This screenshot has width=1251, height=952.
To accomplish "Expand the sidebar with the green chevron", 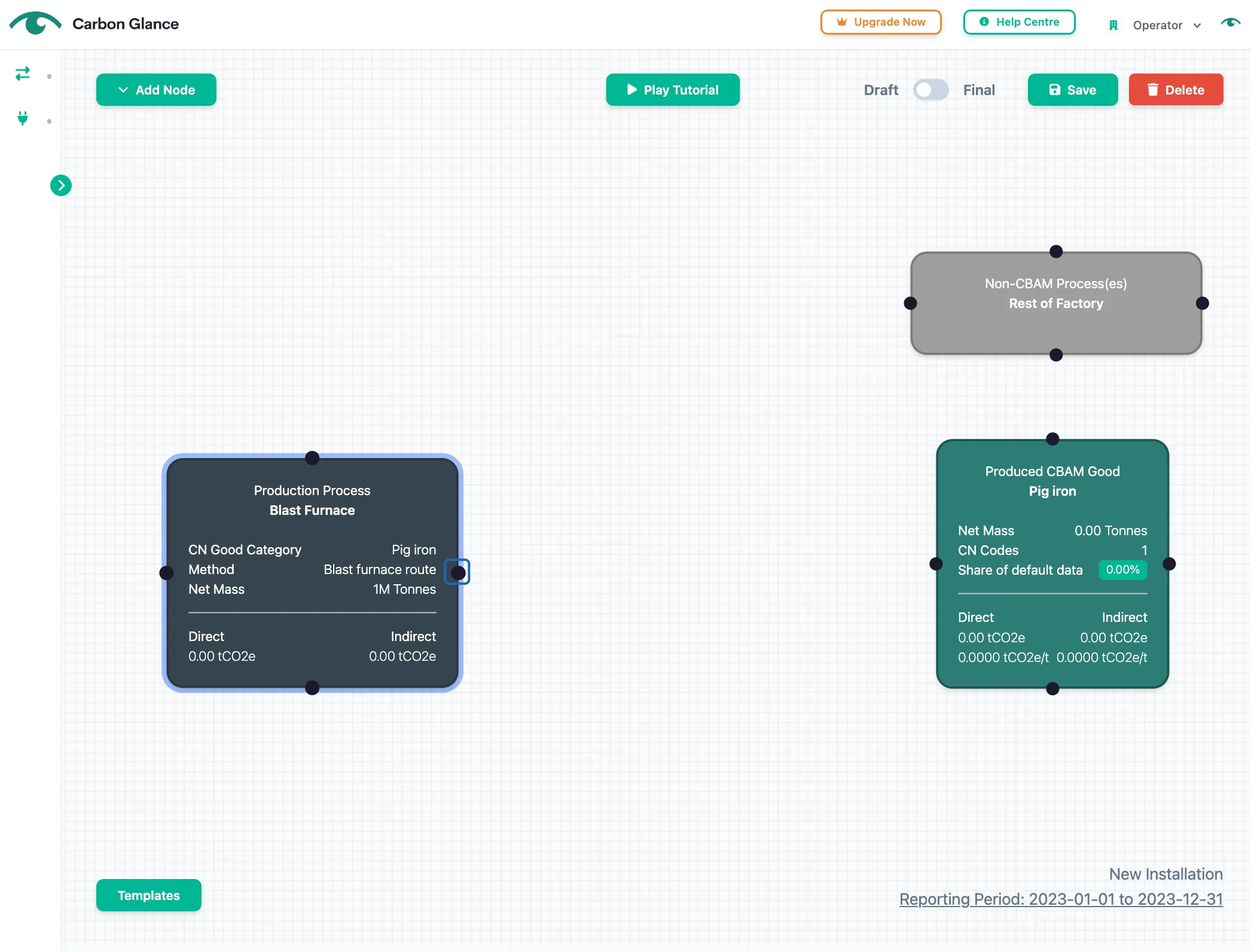I will point(61,185).
